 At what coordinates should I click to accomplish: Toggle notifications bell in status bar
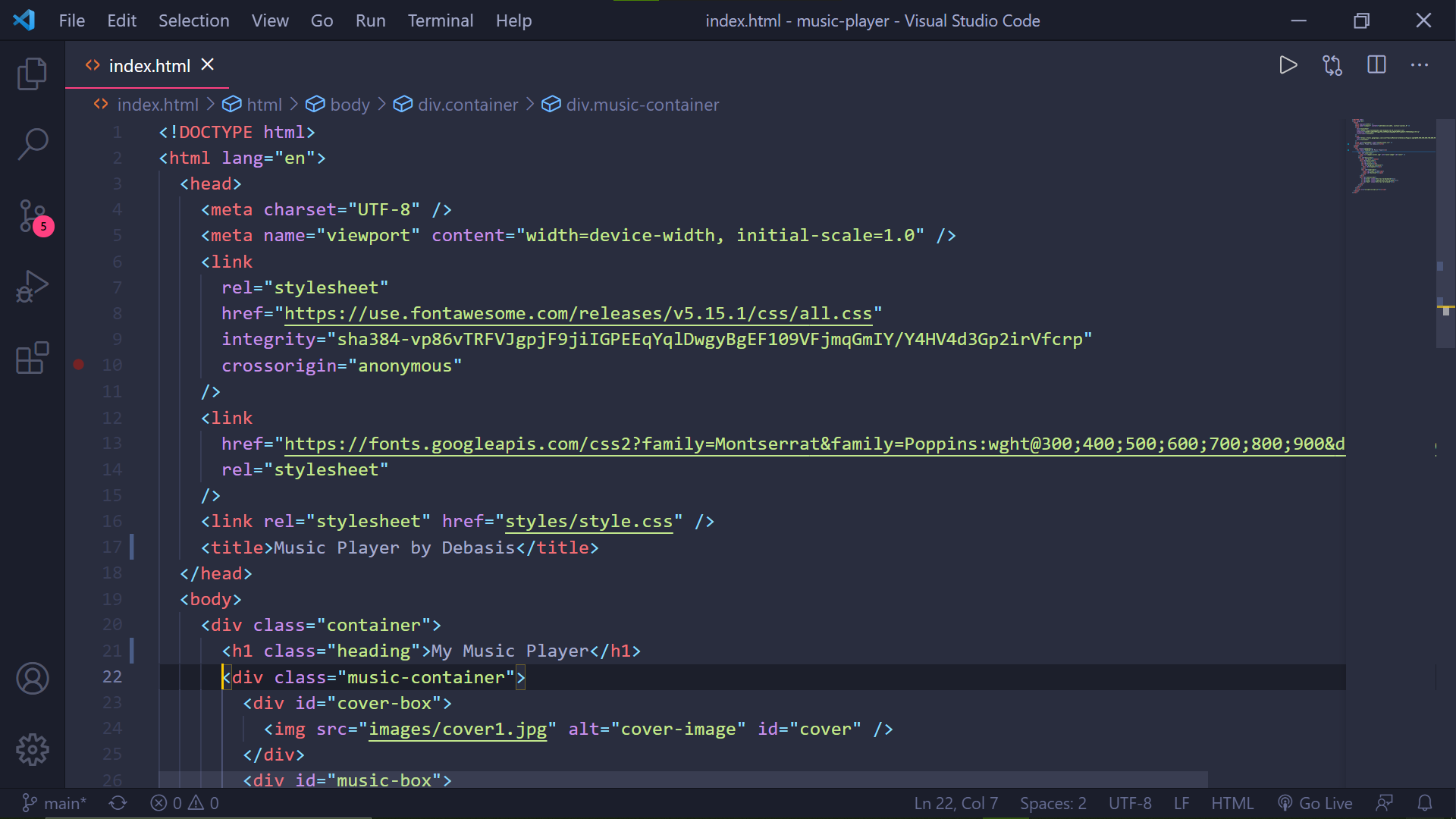tap(1424, 803)
